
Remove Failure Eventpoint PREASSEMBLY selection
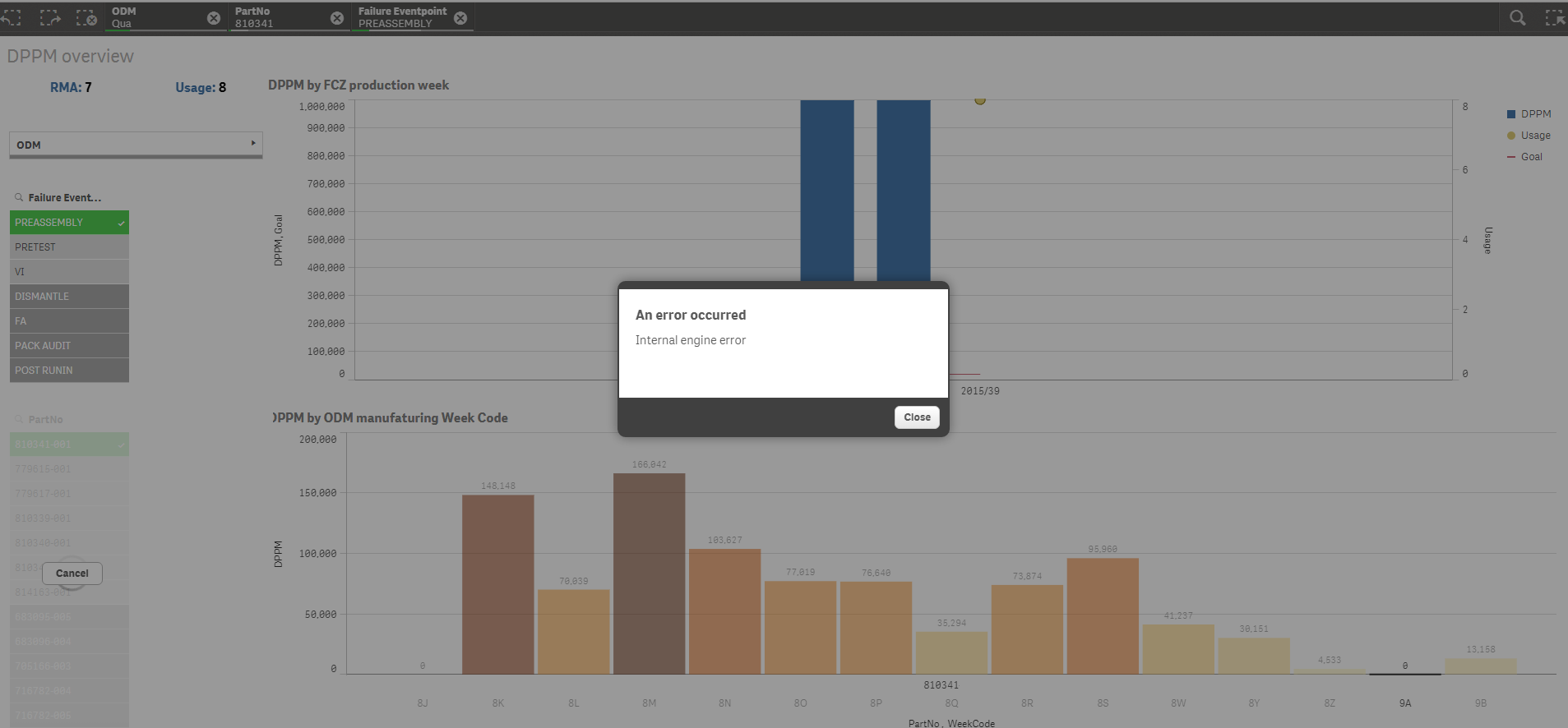coord(460,18)
